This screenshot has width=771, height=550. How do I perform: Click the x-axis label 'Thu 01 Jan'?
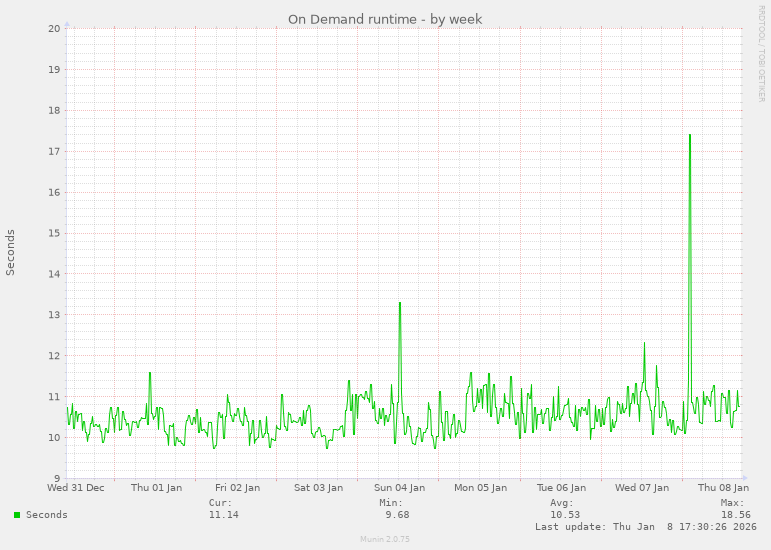coord(156,488)
